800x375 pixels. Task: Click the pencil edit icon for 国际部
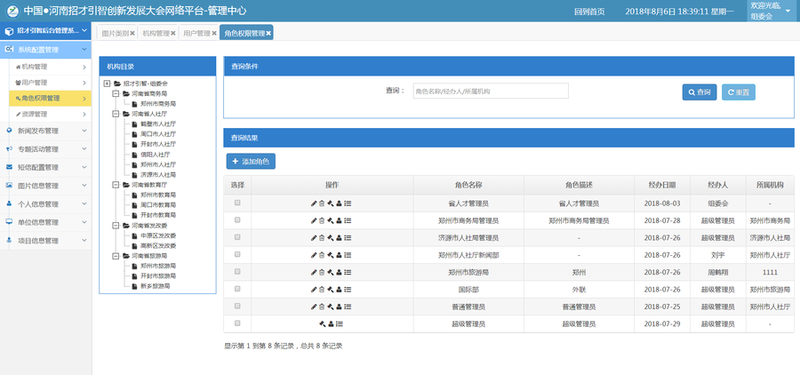314,290
